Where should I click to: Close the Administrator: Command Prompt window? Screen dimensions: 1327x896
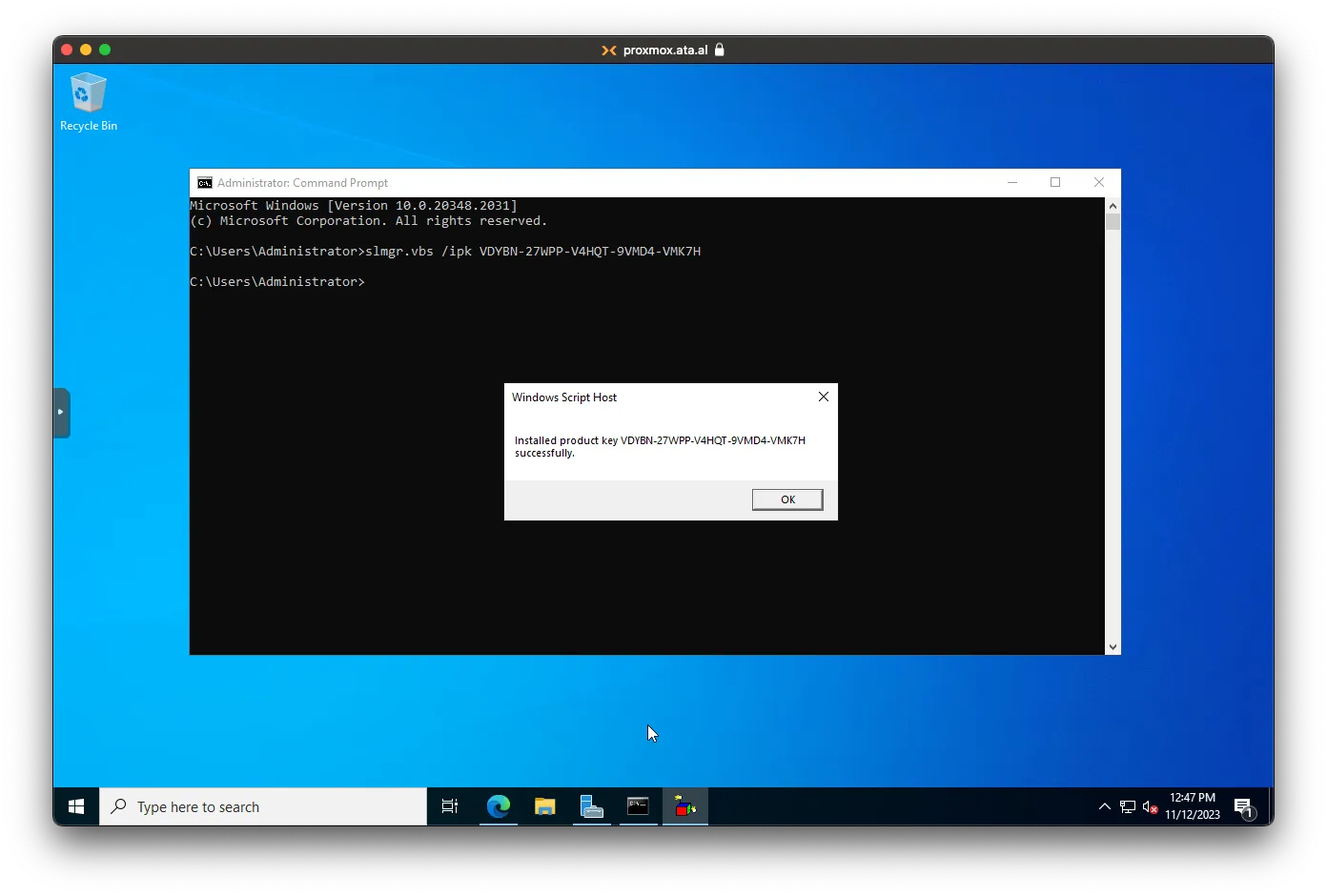tap(1099, 182)
